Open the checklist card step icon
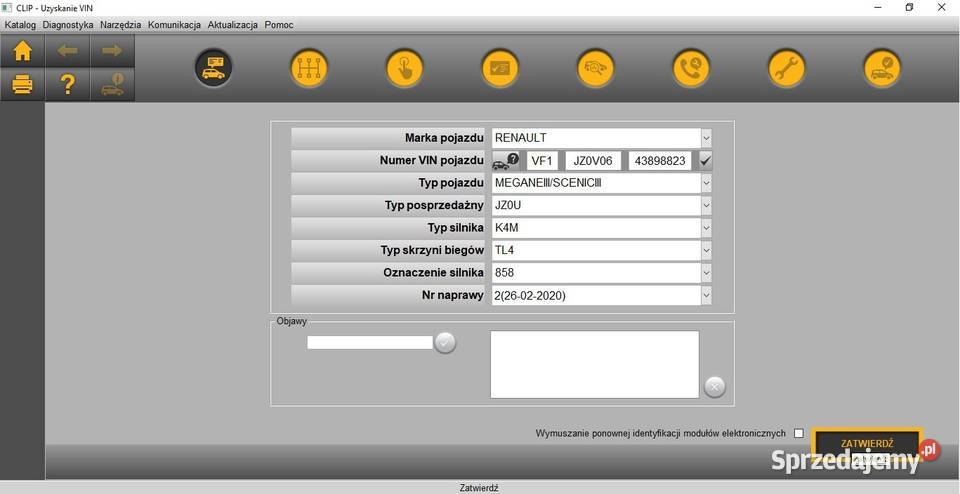The image size is (960, 494). (x=500, y=68)
